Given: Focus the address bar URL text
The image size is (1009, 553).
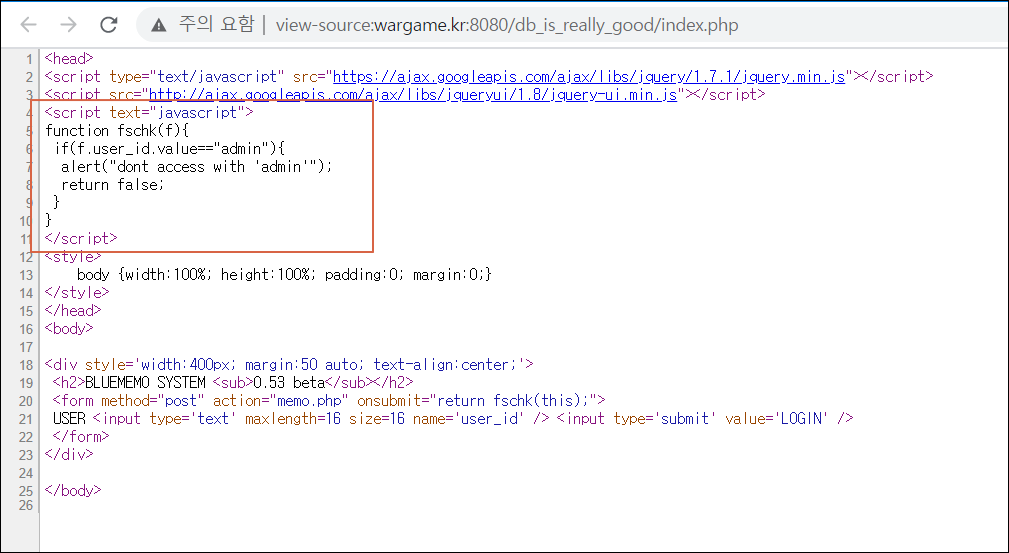Looking at the screenshot, I should tap(507, 26).
